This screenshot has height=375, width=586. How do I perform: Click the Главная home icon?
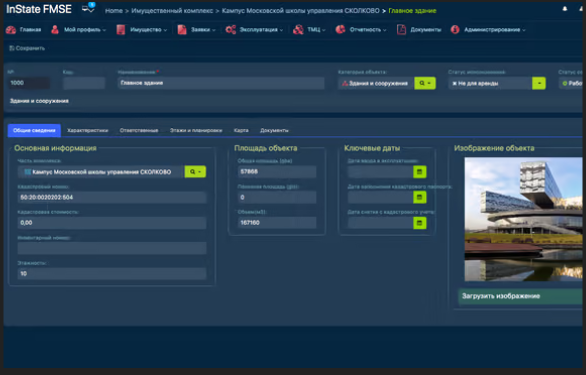11,30
